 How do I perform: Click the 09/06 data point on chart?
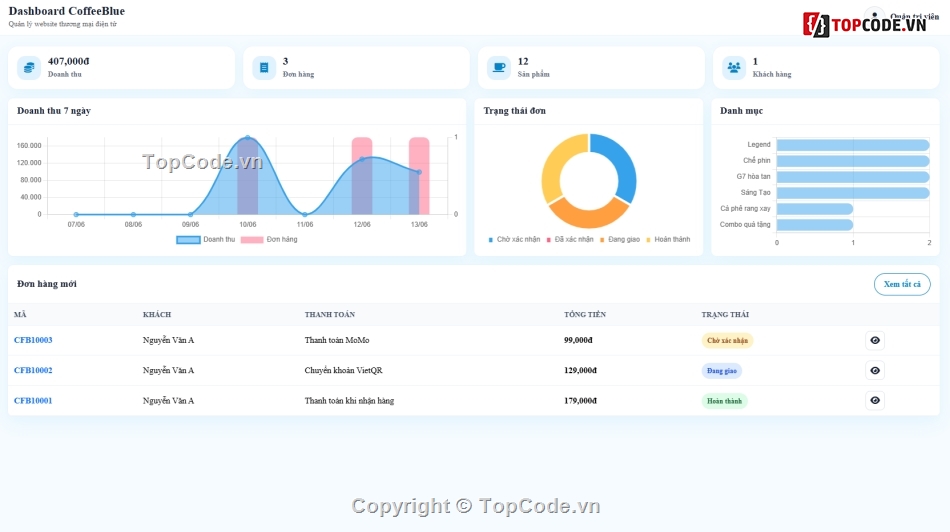[190, 214]
